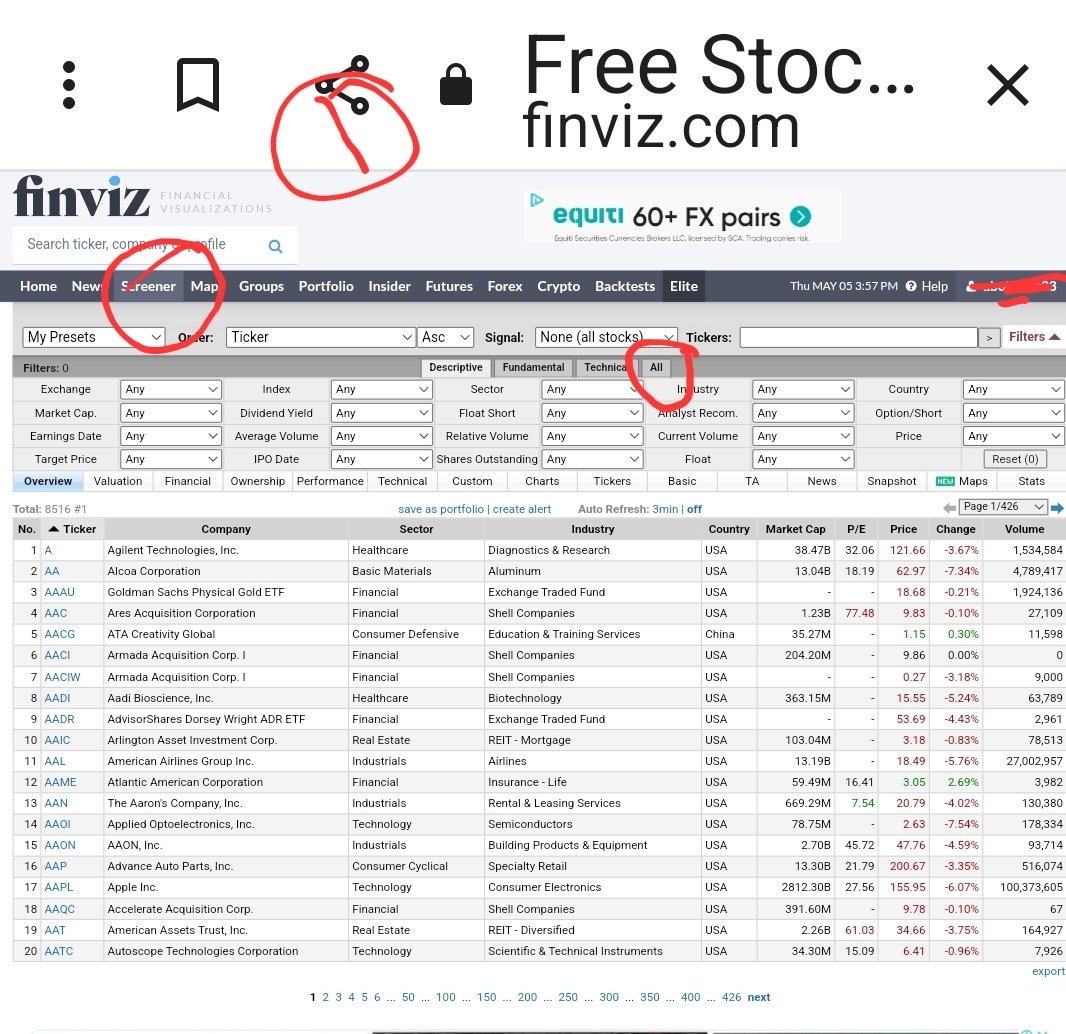
Task: Open the Signal dropdown
Action: 606,337
